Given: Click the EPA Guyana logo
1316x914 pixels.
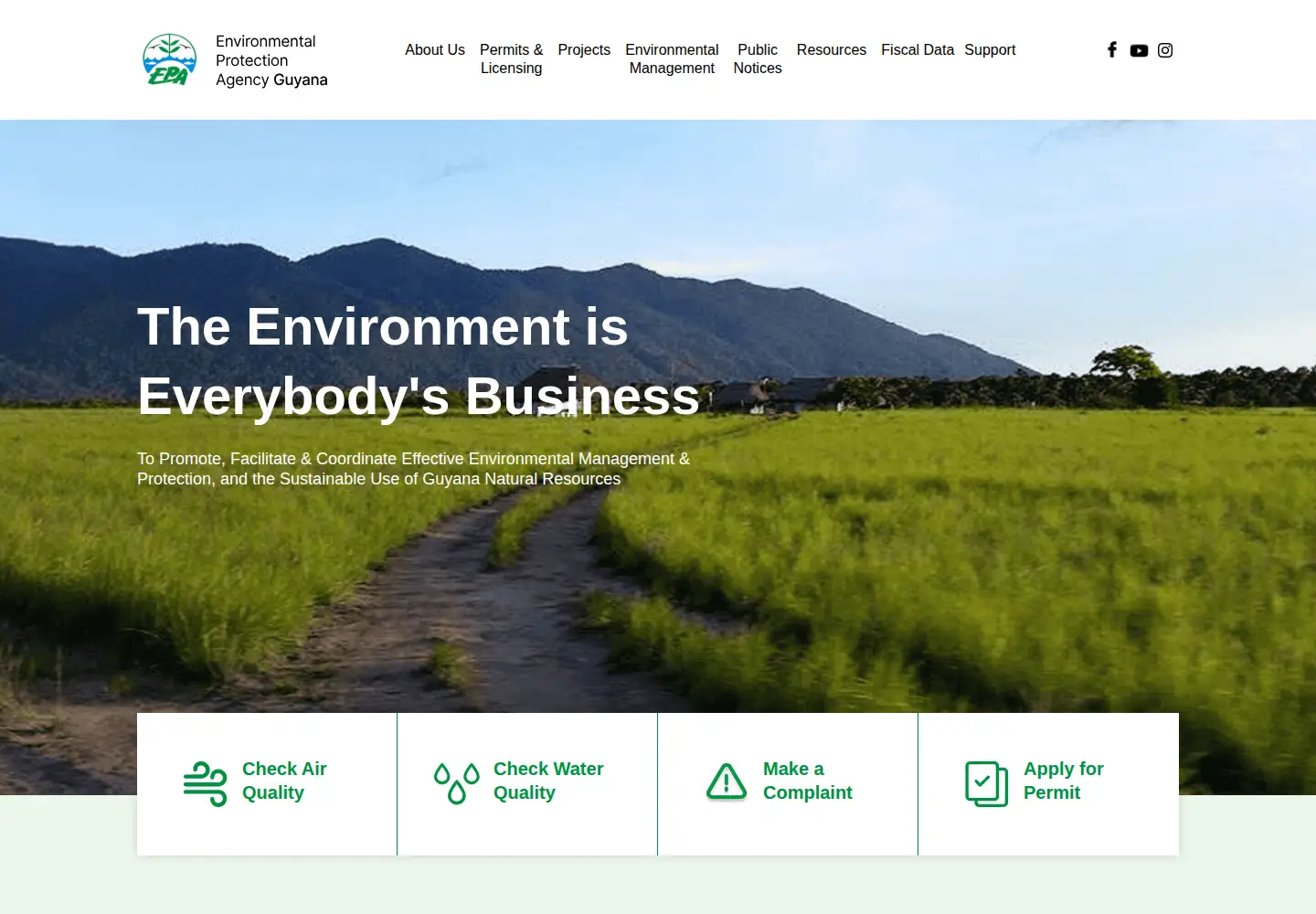Looking at the screenshot, I should pyautogui.click(x=170, y=60).
